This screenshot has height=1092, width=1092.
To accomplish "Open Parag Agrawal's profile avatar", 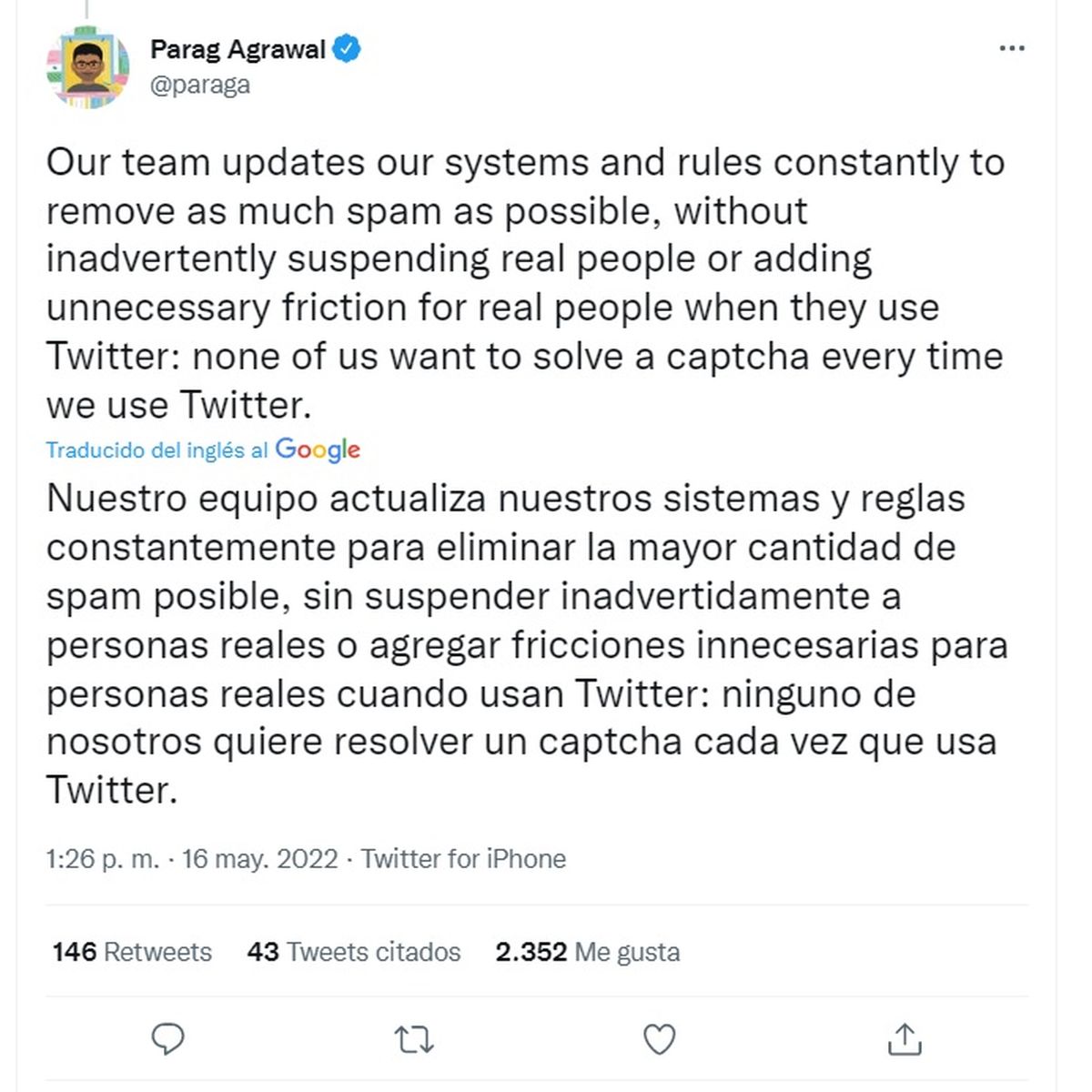I will (x=87, y=66).
